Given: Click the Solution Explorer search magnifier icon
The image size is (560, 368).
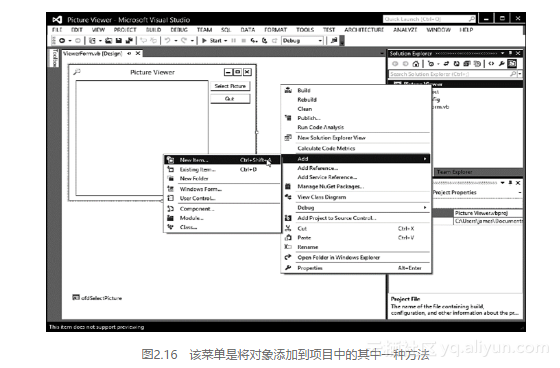Looking at the screenshot, I should tap(513, 74).
